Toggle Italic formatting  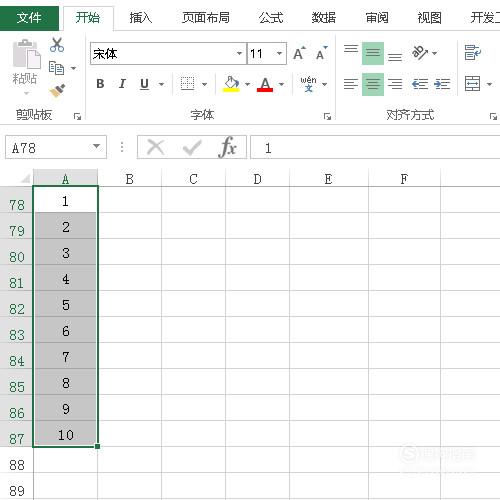pos(122,84)
